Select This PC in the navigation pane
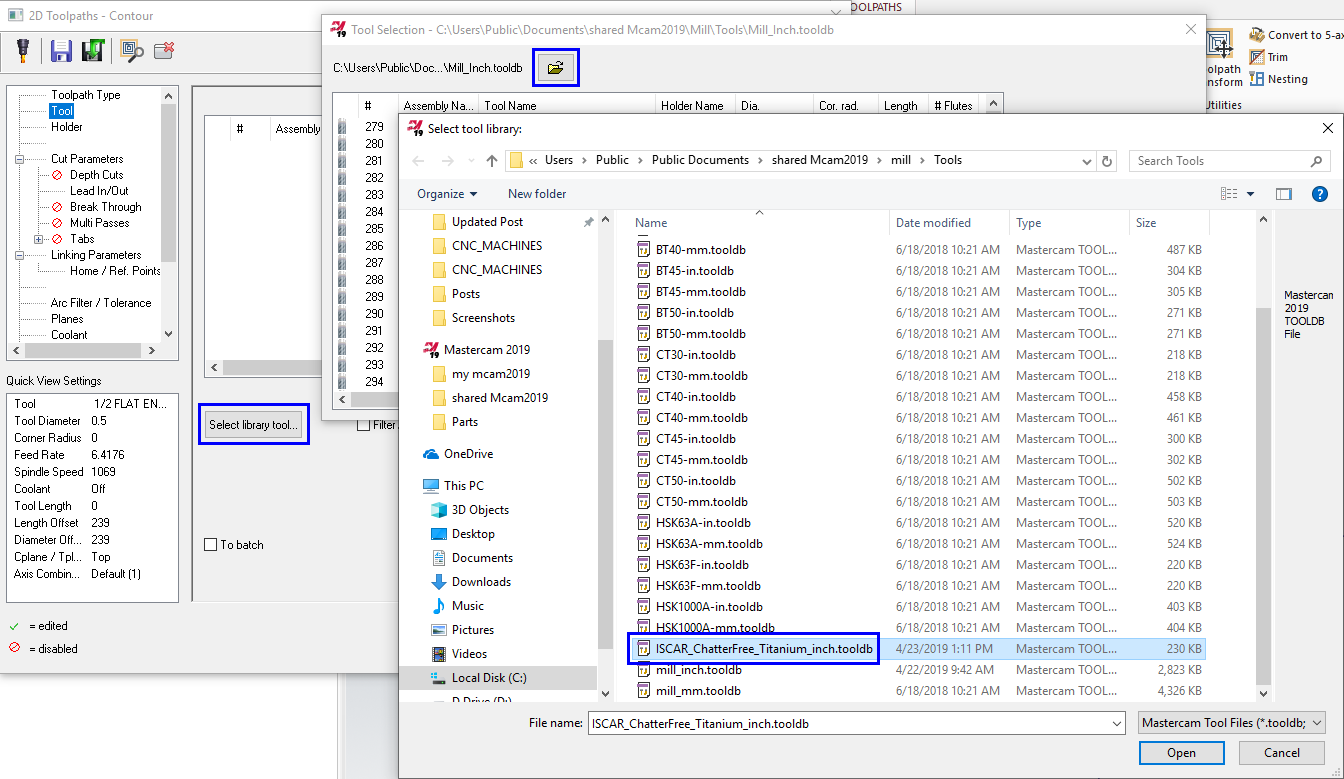The image size is (1344, 779). pyautogui.click(x=463, y=486)
